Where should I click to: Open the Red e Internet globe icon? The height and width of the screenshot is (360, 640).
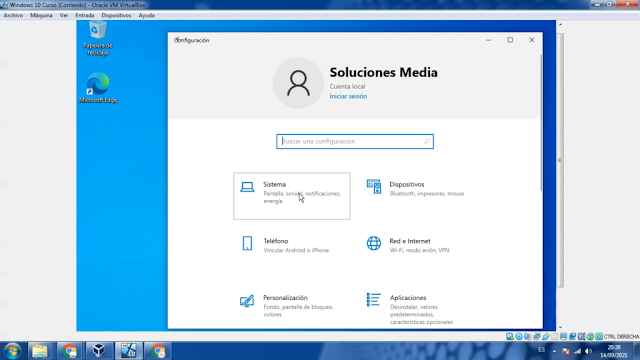tap(373, 243)
